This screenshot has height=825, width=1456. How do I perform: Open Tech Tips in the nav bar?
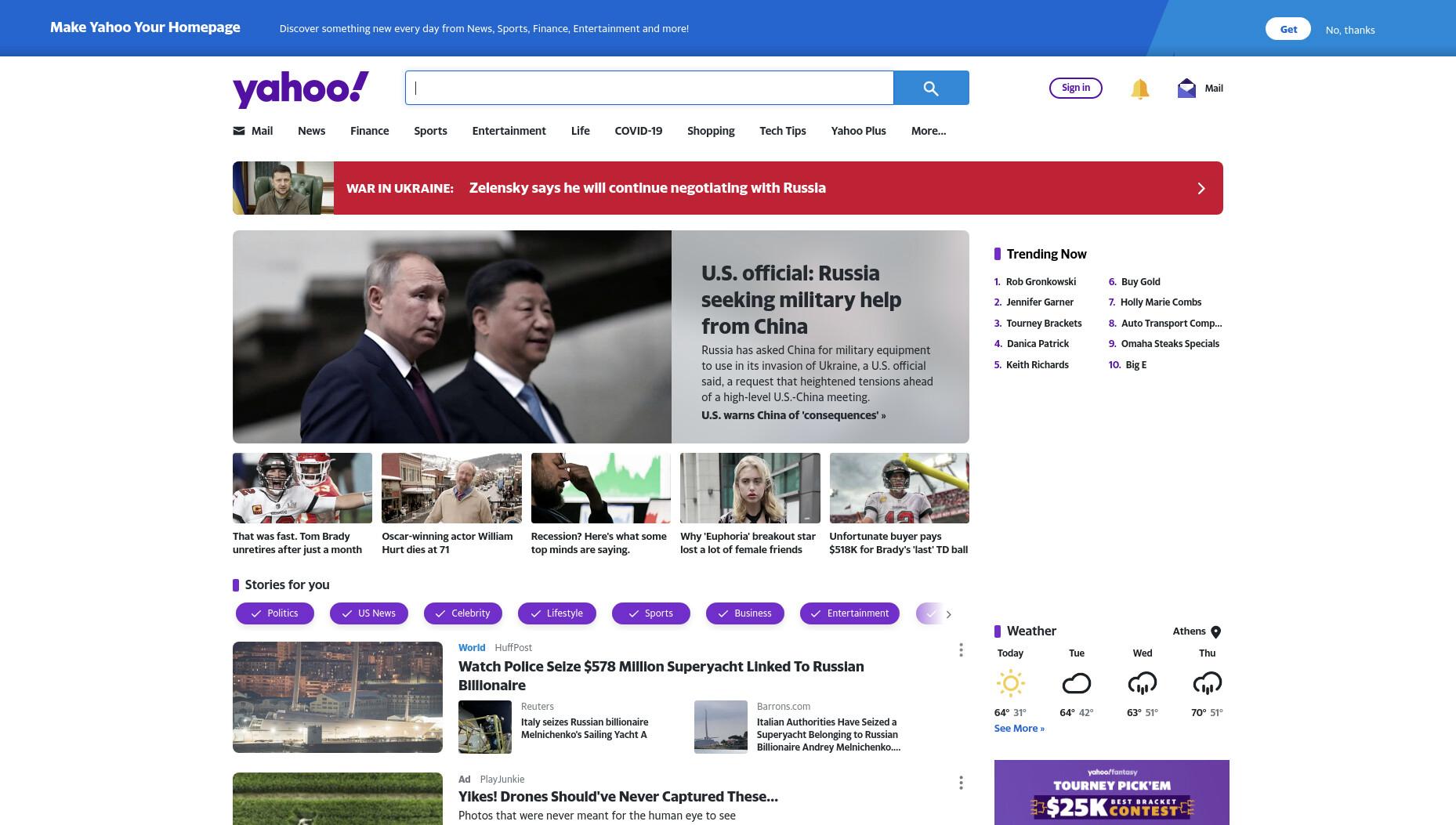point(782,131)
